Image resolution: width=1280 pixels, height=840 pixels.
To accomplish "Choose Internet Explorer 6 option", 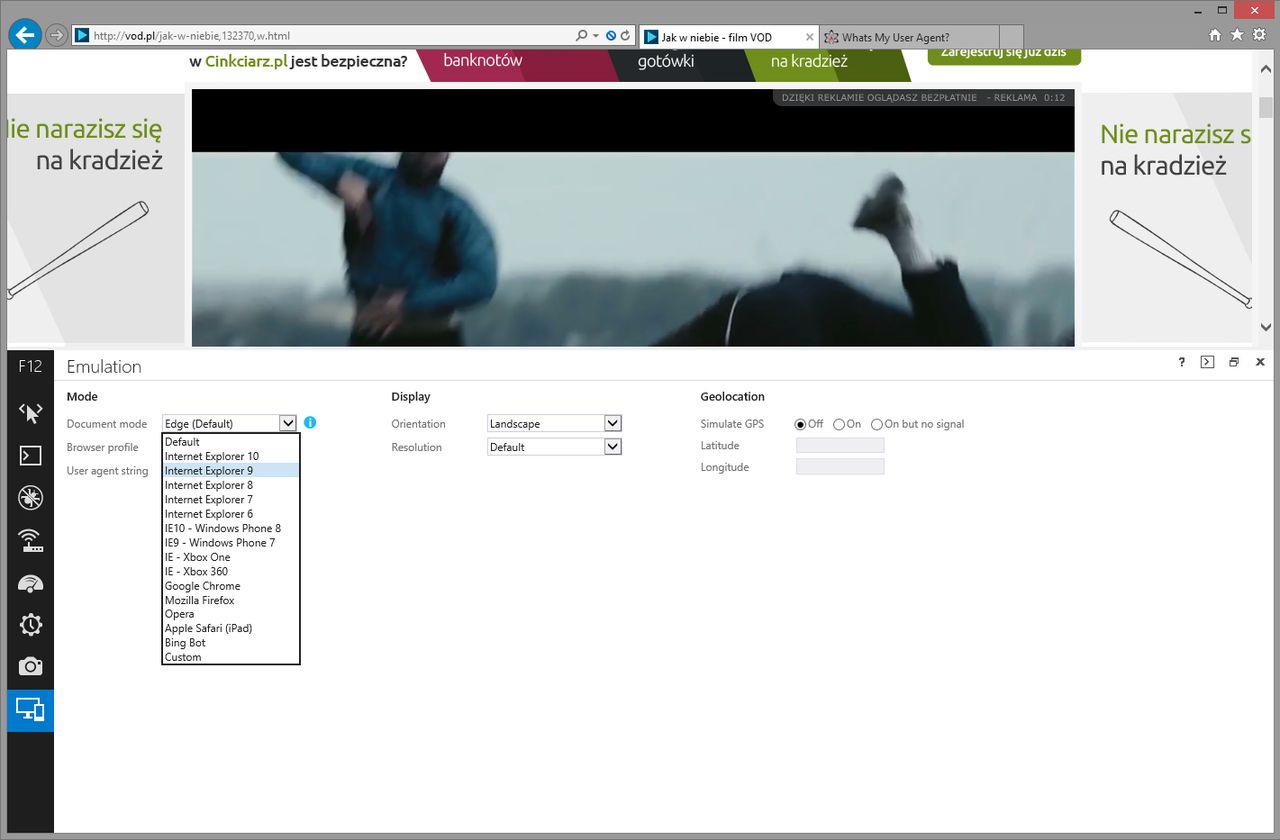I will click(x=231, y=514).
